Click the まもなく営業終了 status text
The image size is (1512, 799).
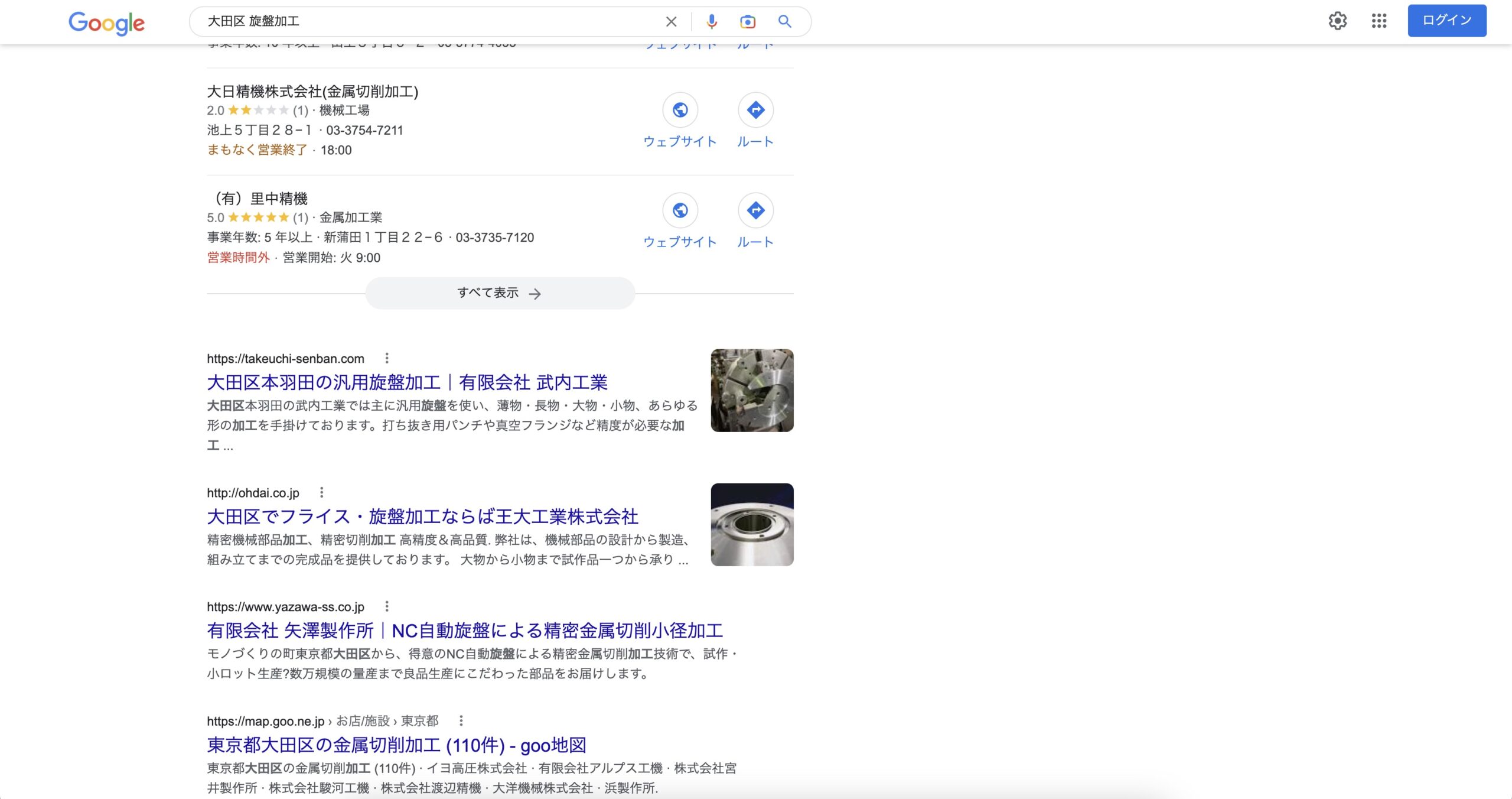(257, 150)
